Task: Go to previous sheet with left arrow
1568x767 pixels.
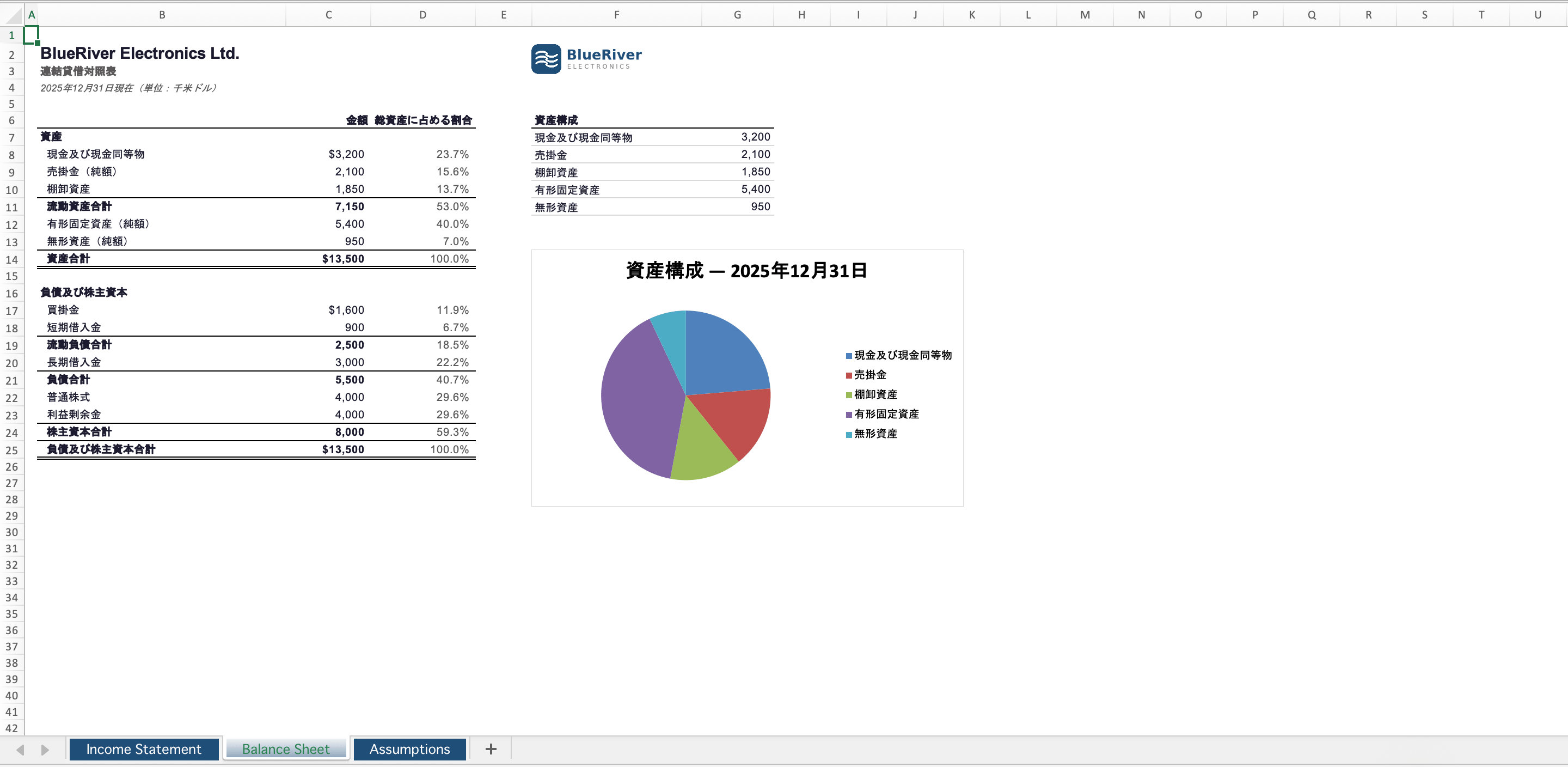Action: coord(20,750)
